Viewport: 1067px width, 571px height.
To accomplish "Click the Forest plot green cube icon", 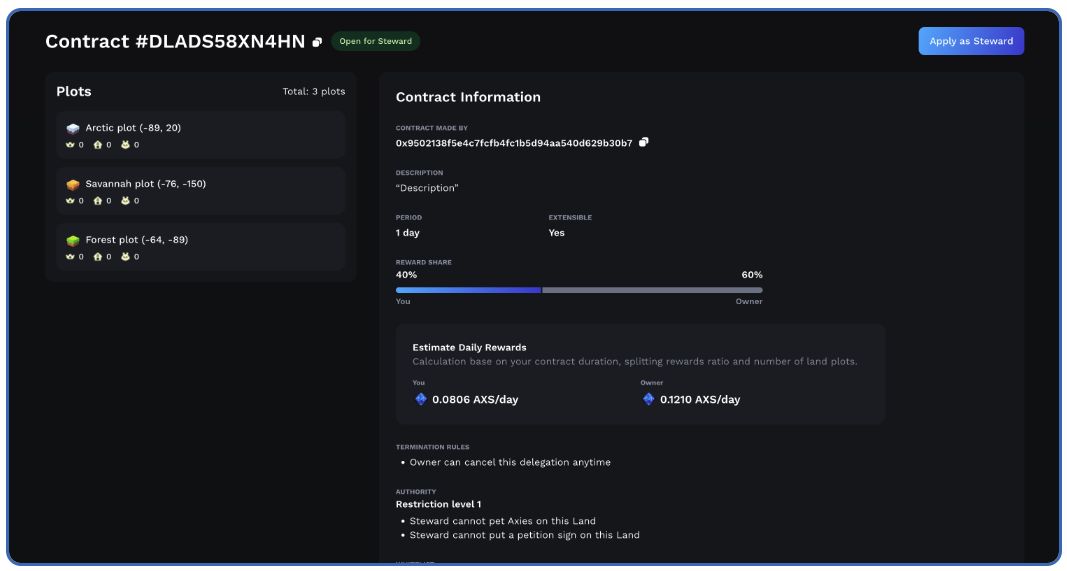I will (x=73, y=240).
